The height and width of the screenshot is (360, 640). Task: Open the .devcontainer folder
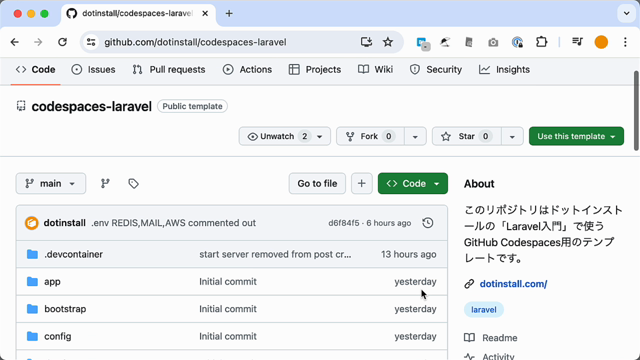coord(73,254)
